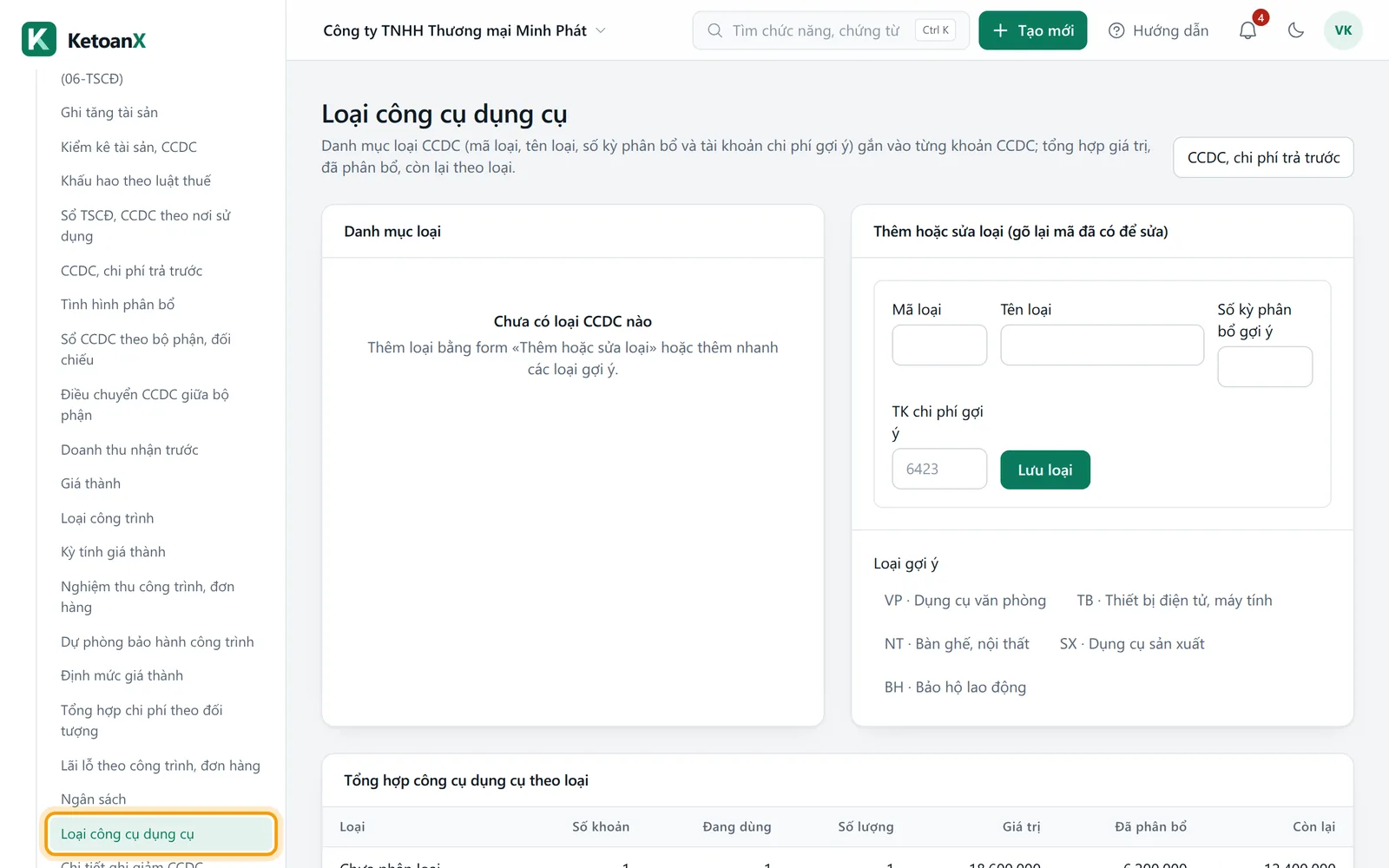Click the Hướng dẫn help icon
The width and height of the screenshot is (1389, 868).
pos(1116,30)
